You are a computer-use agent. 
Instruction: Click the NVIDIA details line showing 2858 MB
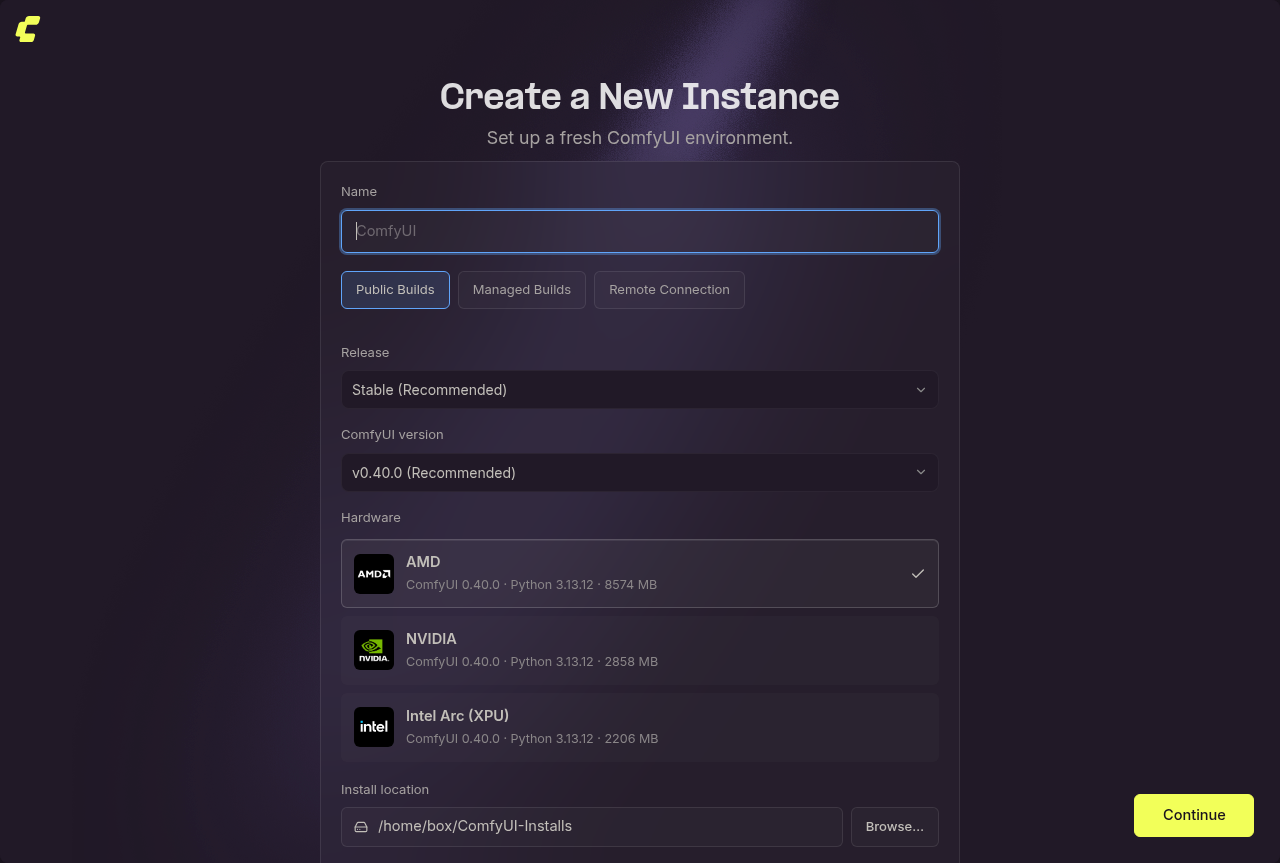532,662
